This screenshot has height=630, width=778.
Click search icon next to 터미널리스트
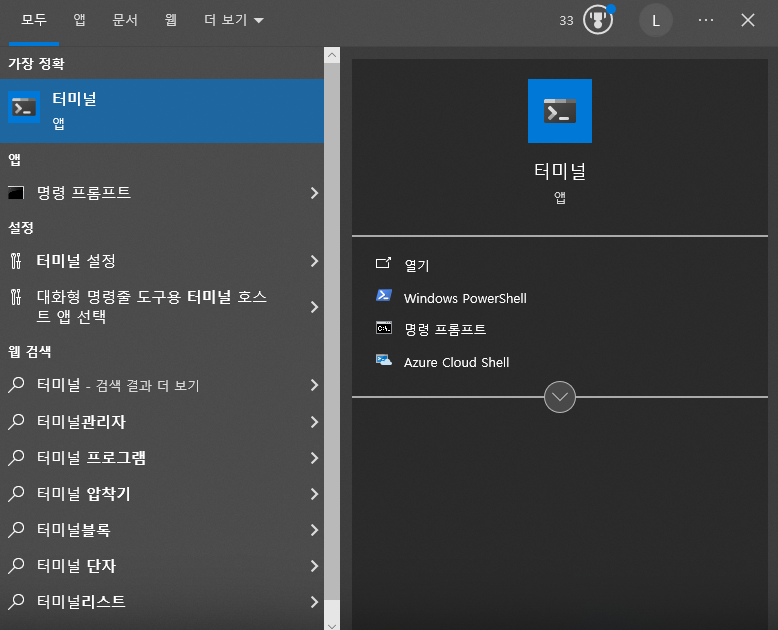coord(16,601)
